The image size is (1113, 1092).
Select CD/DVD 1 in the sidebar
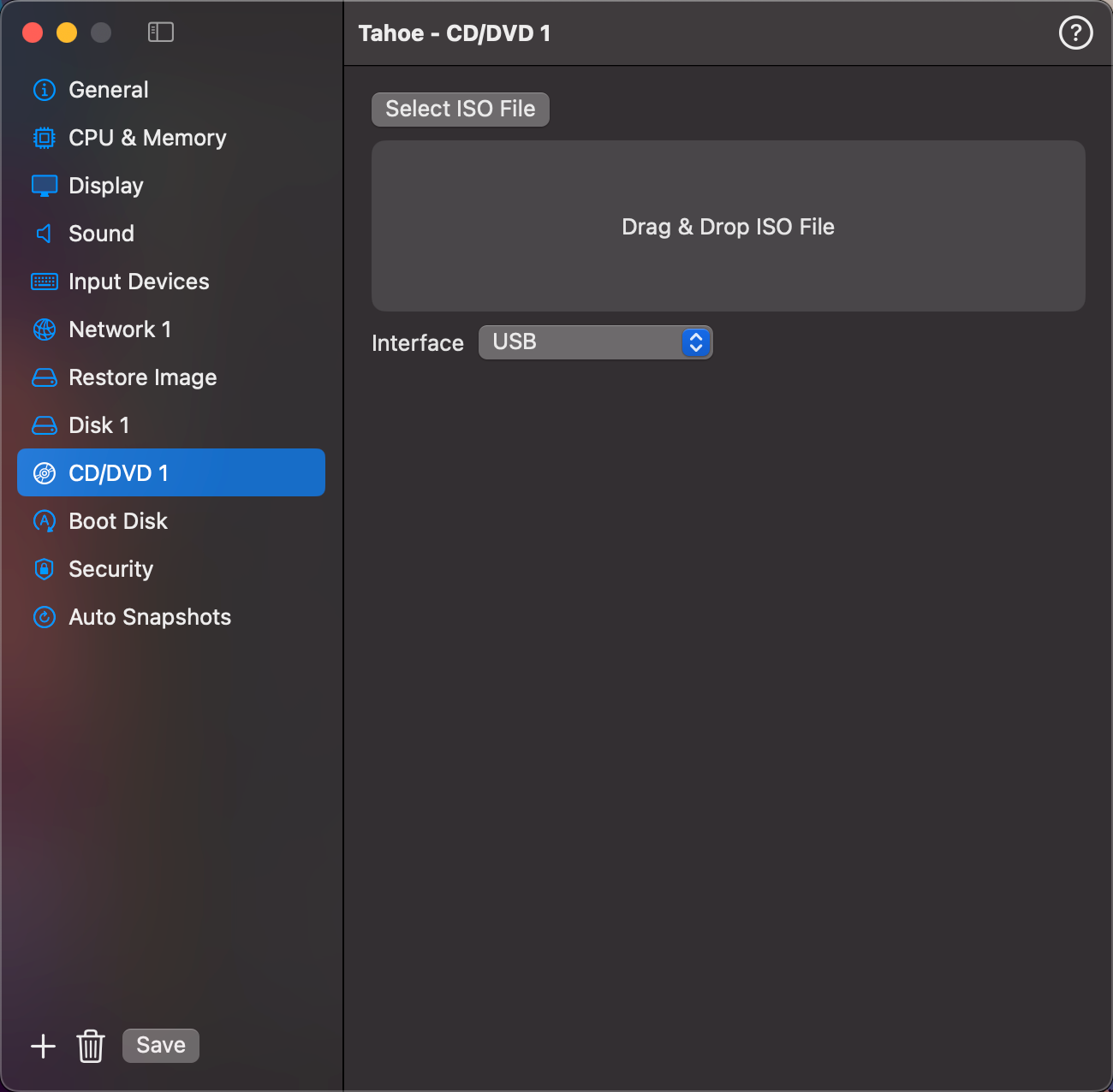[171, 472]
